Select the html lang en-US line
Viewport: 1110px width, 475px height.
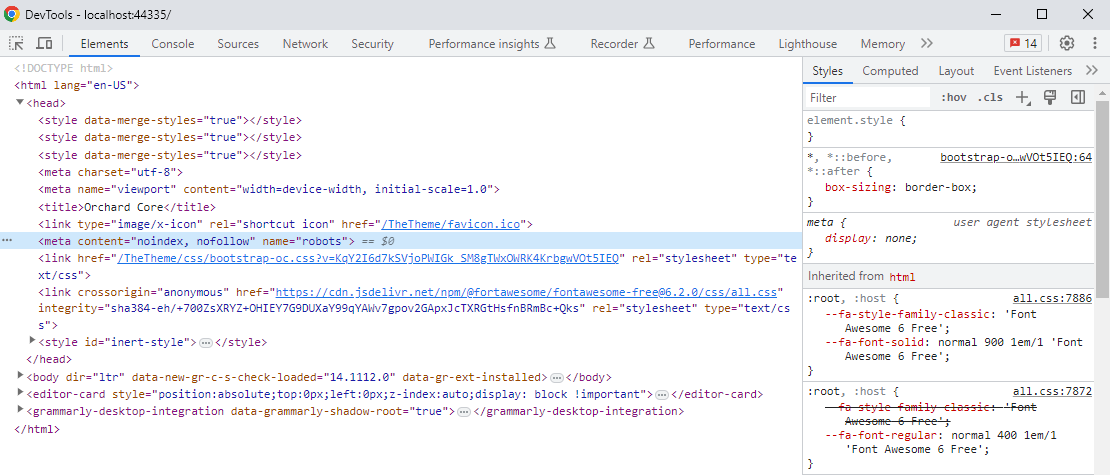[x=76, y=86]
